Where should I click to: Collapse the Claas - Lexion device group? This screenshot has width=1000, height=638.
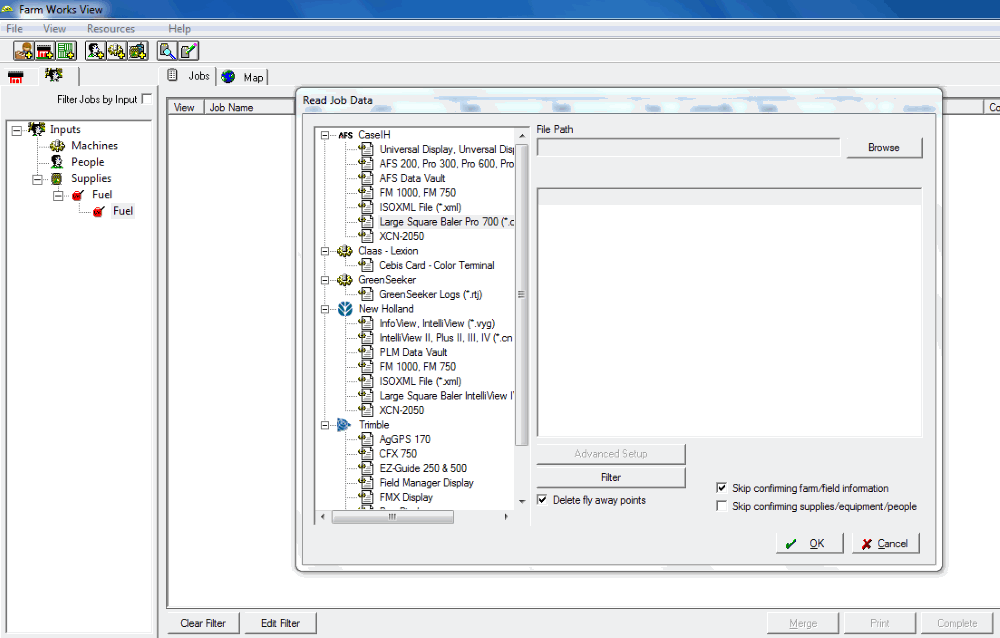325,251
